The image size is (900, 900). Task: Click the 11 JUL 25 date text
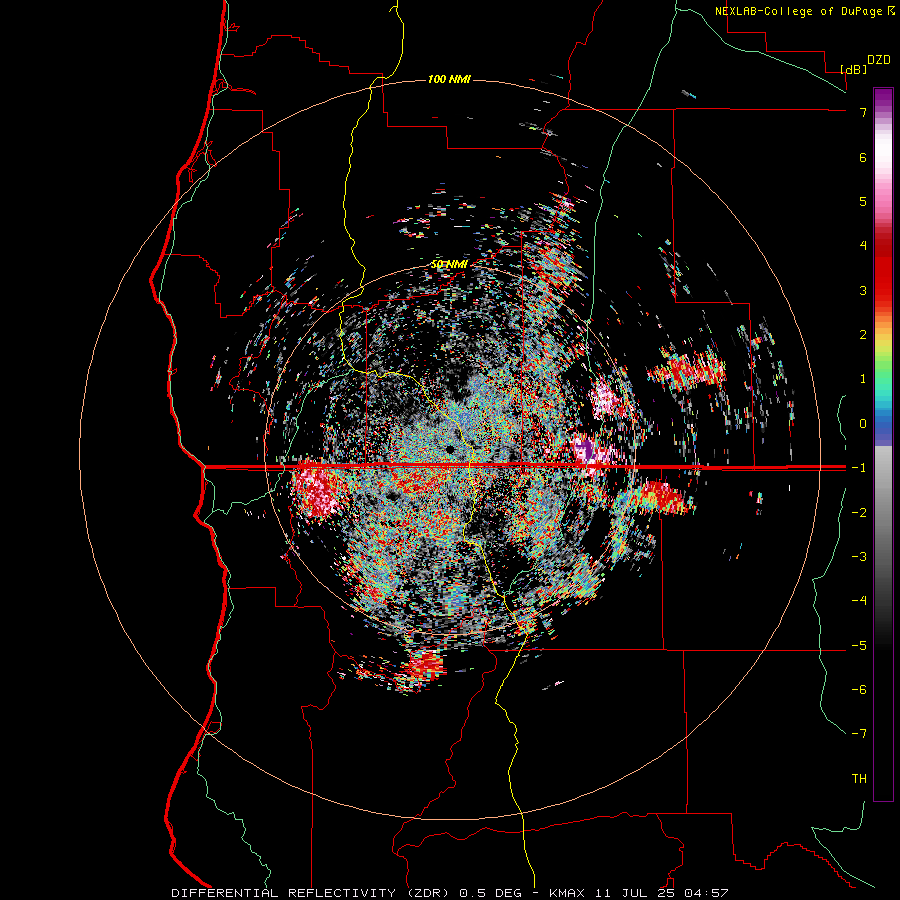coord(634,893)
